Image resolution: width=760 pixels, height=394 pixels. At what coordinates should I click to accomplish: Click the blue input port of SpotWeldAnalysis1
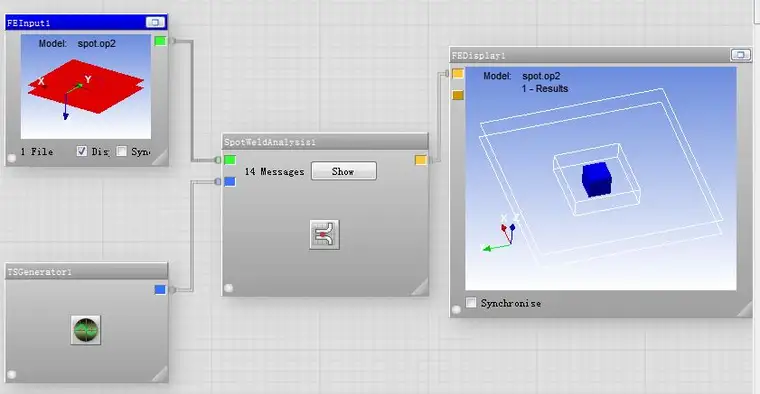click(230, 181)
